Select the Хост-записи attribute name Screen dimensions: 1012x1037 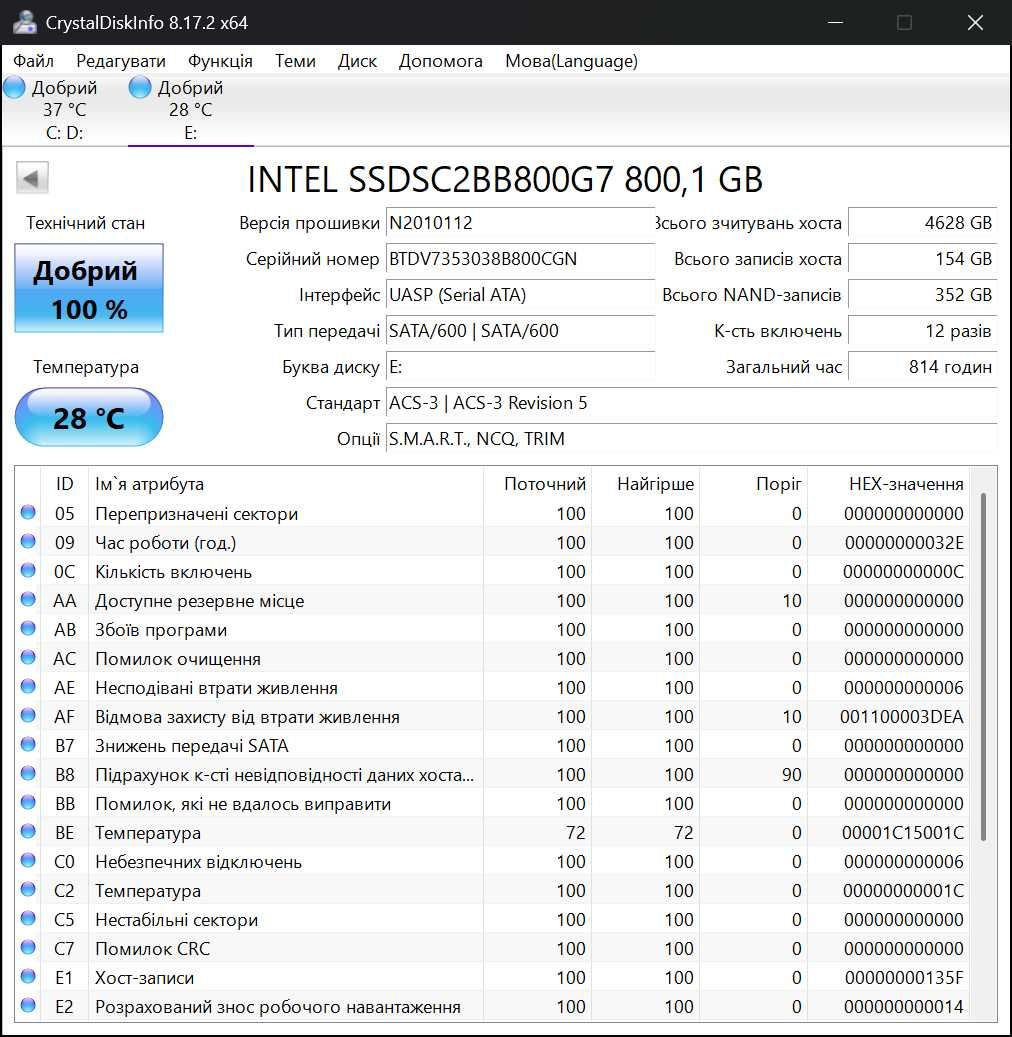coord(145,978)
